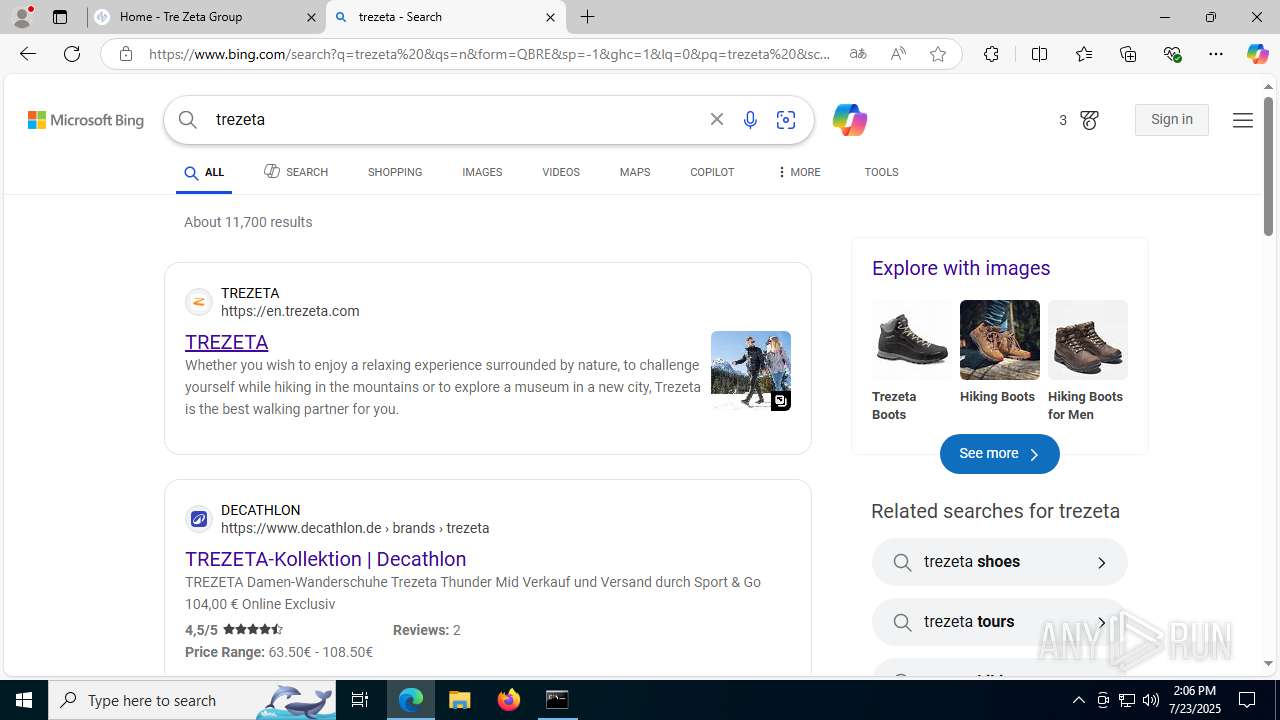
Task: Open TREZETA-Kollektion | Decathlon link
Action: 326,559
